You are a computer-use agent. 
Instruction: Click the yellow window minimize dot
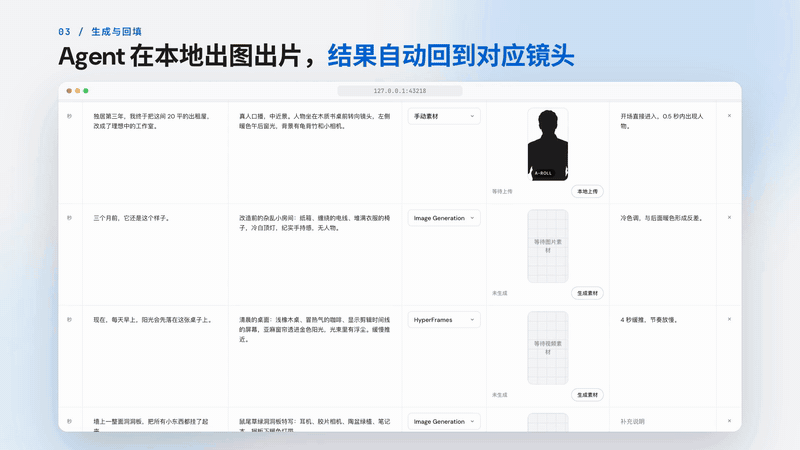[78, 91]
